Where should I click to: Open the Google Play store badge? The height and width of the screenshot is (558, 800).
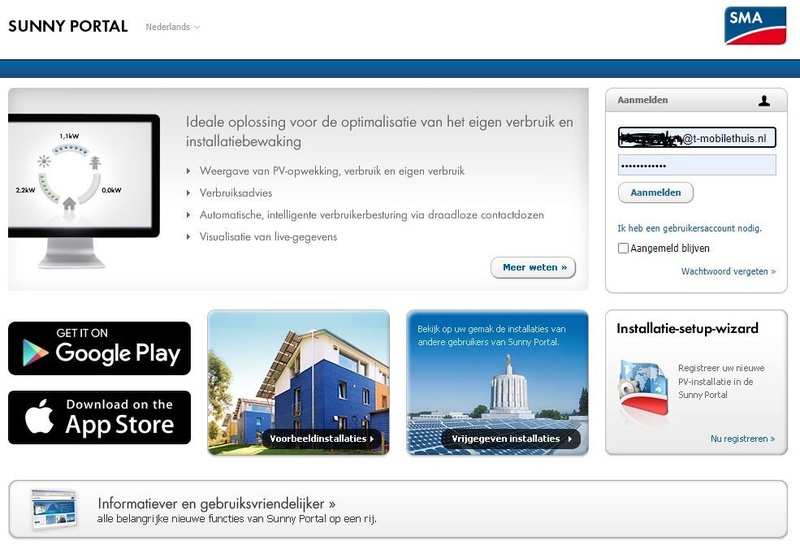[x=99, y=348]
